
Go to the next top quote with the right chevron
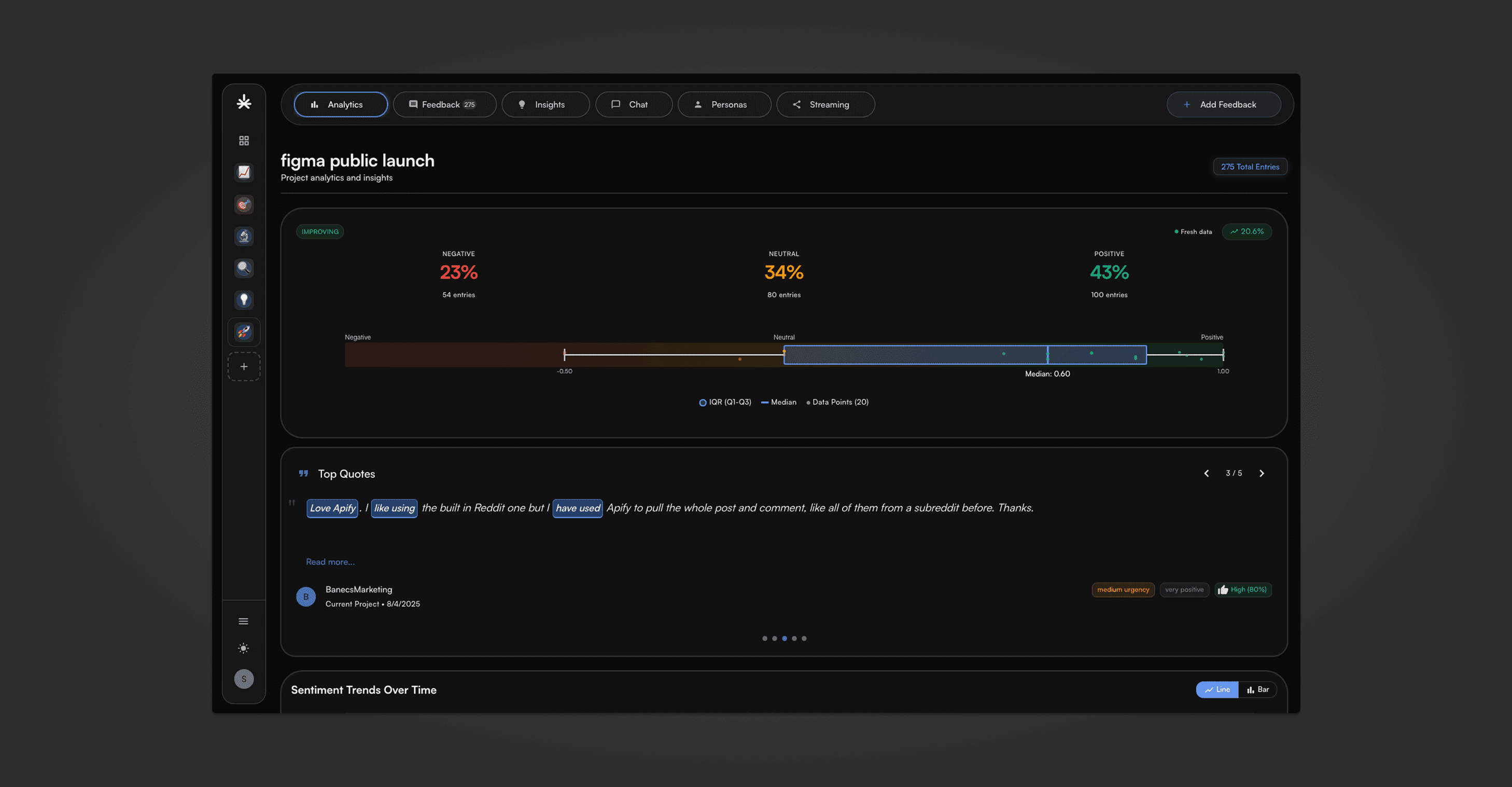coord(1262,473)
